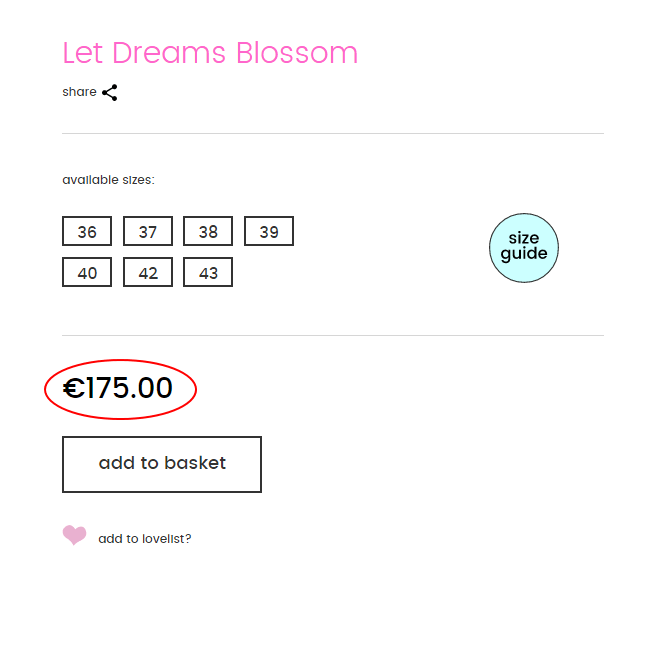
Task: Choose size 38
Action: (x=208, y=232)
